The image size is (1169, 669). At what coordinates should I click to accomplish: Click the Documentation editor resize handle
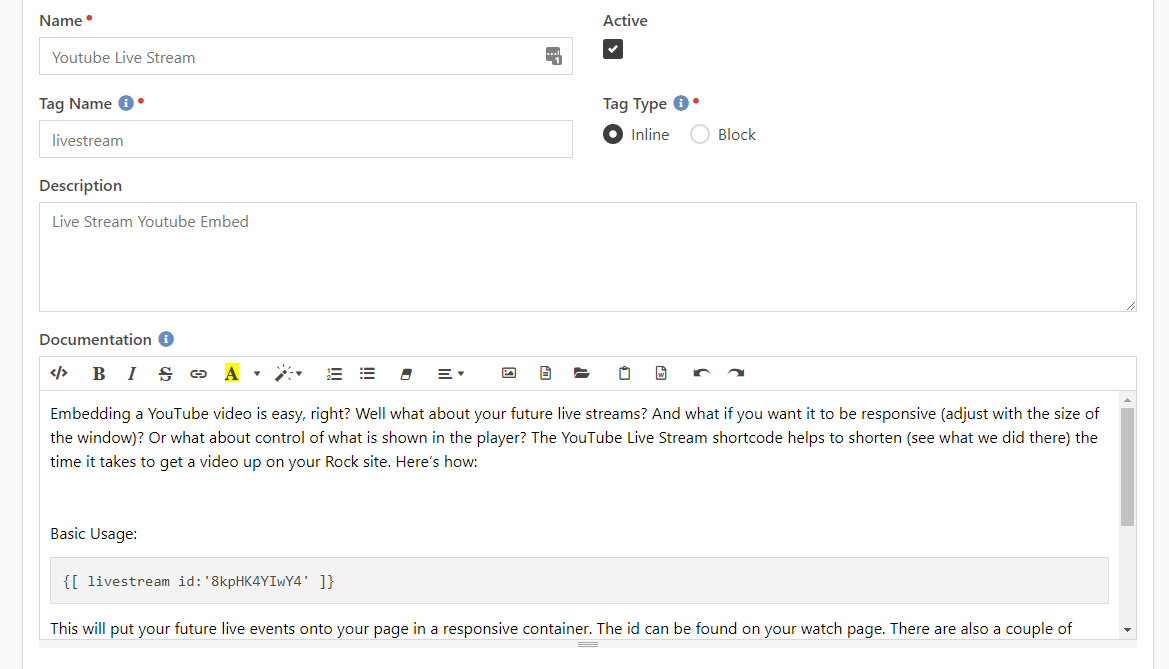587,644
